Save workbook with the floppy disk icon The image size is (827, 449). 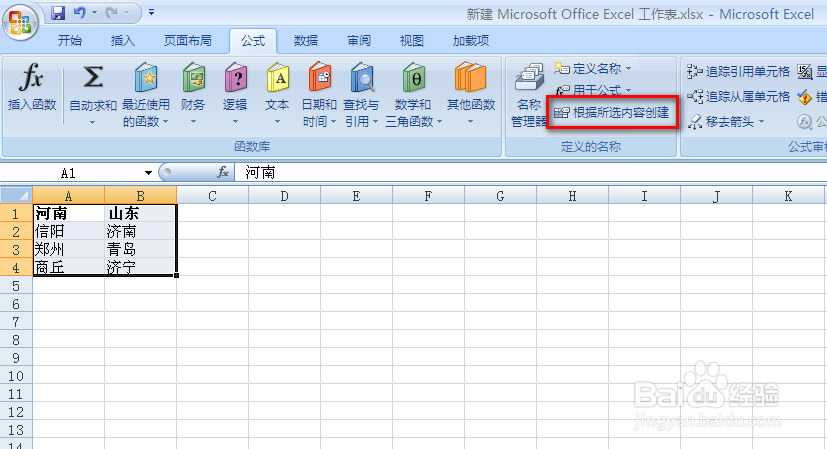tap(58, 13)
